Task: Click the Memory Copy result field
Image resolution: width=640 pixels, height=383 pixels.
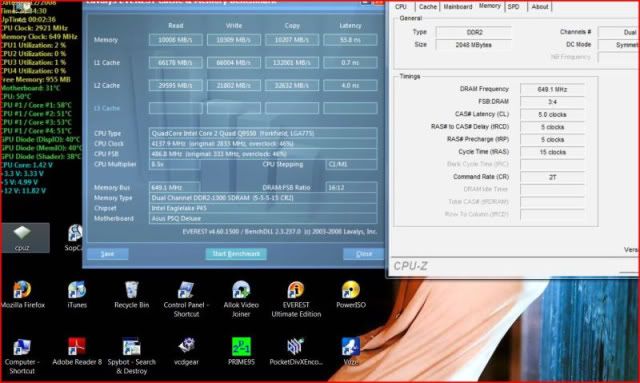Action: coord(292,40)
